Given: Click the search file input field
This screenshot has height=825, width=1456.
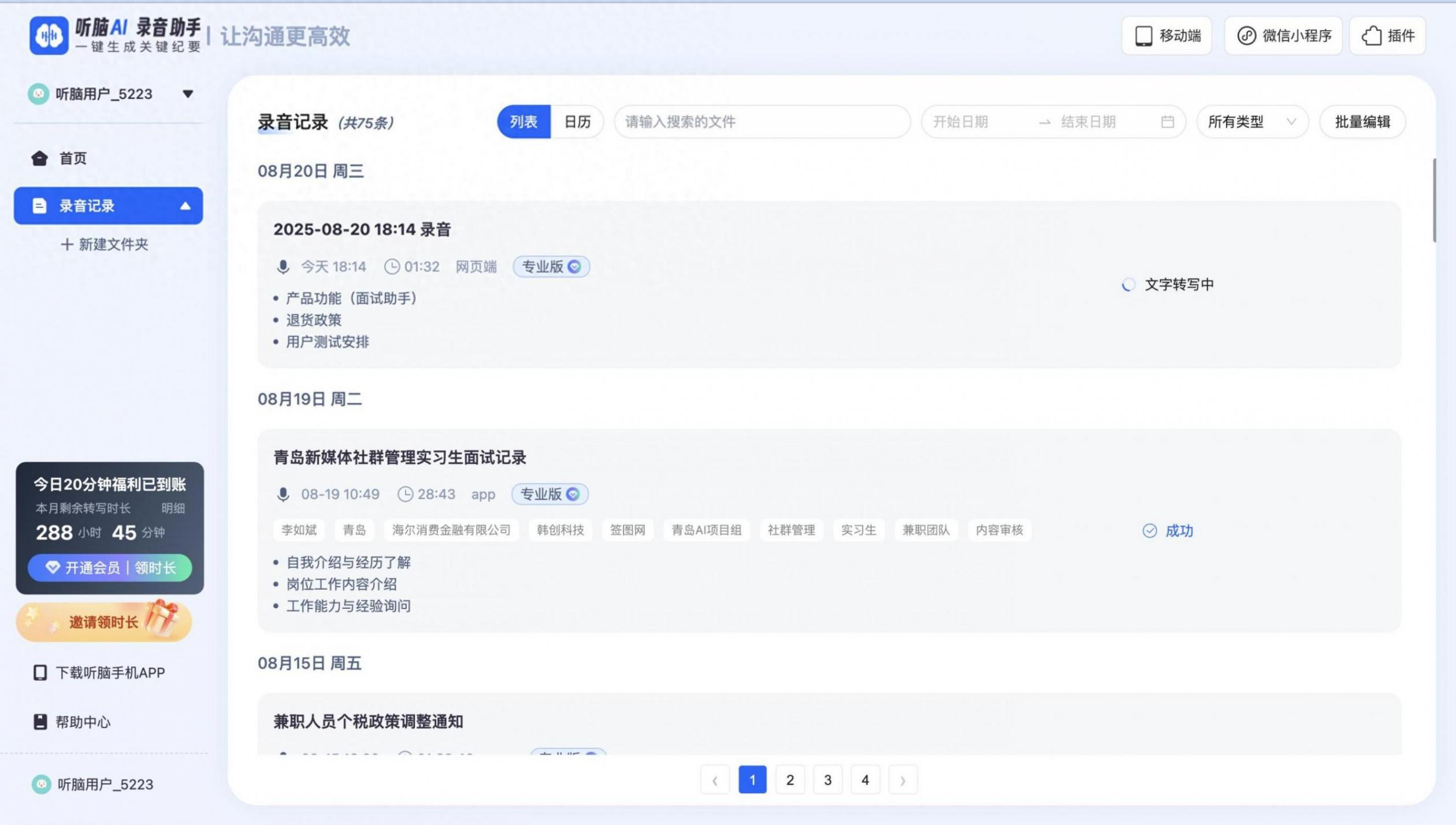Looking at the screenshot, I should tap(762, 122).
